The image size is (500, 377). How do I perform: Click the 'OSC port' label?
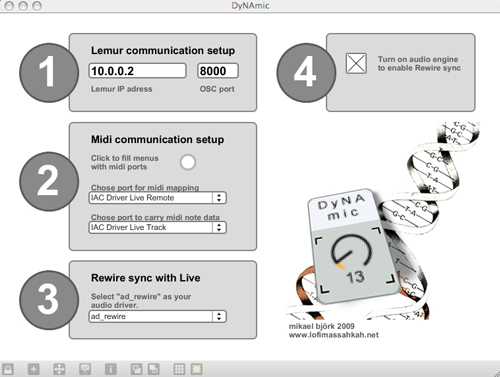217,89
